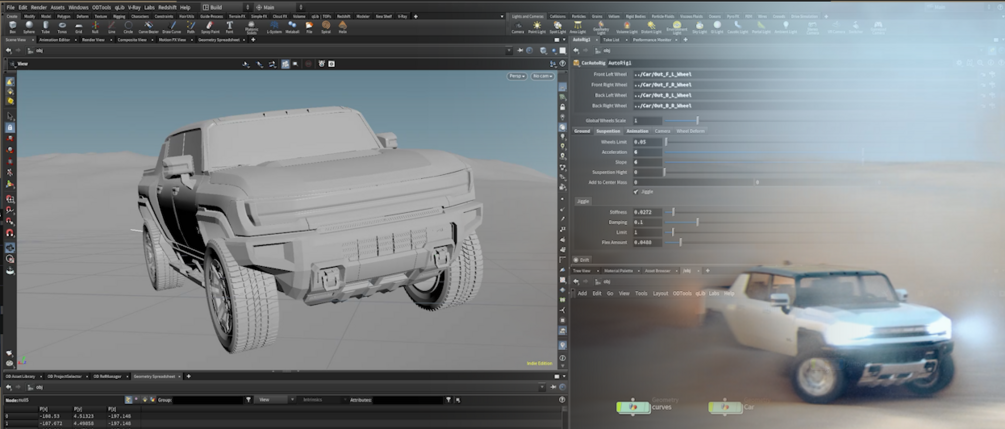
Task: Select the Metaball shelf tool
Action: [292, 27]
